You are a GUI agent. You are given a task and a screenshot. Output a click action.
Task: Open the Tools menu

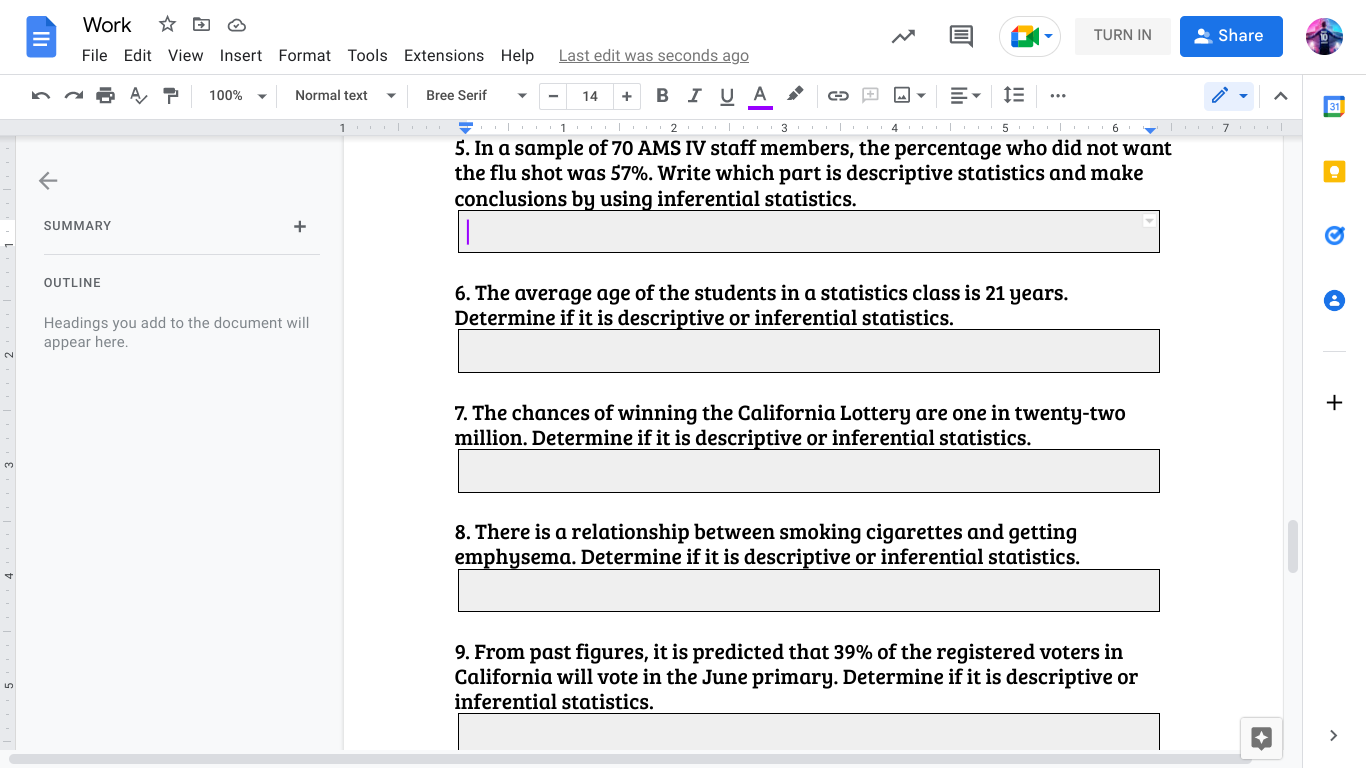click(368, 56)
